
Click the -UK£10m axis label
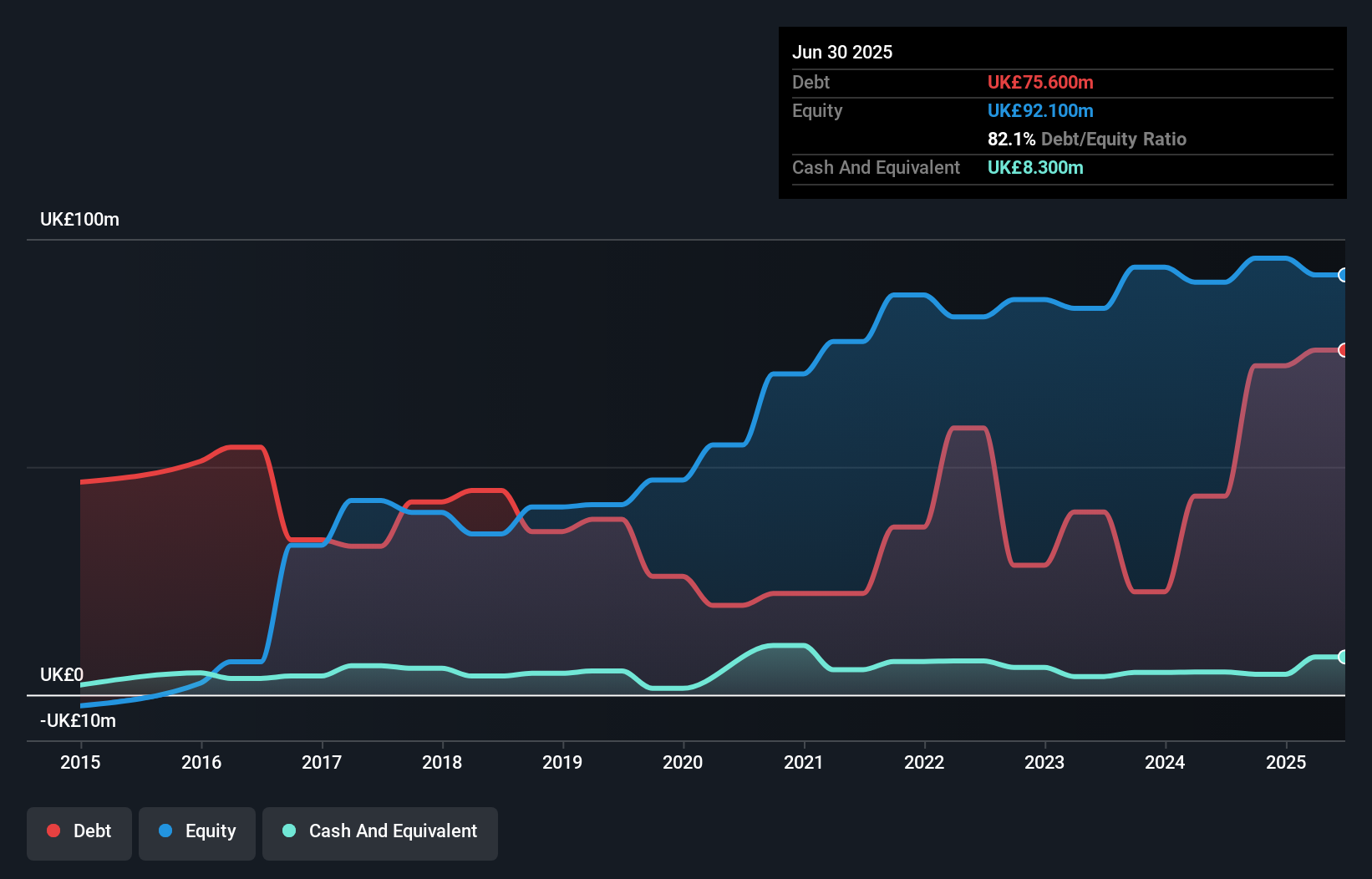(78, 720)
